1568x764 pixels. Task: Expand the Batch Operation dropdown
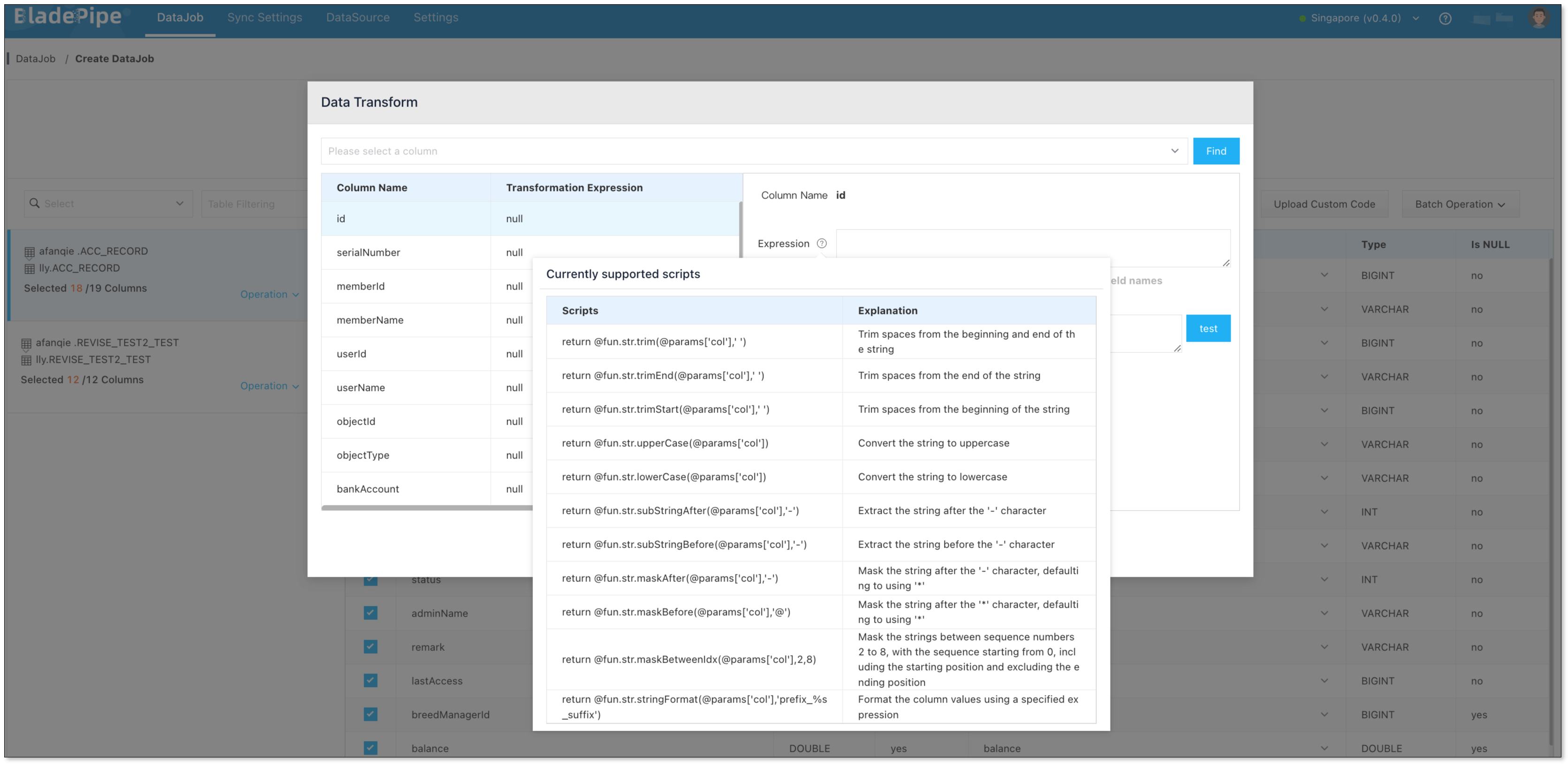pos(1460,204)
